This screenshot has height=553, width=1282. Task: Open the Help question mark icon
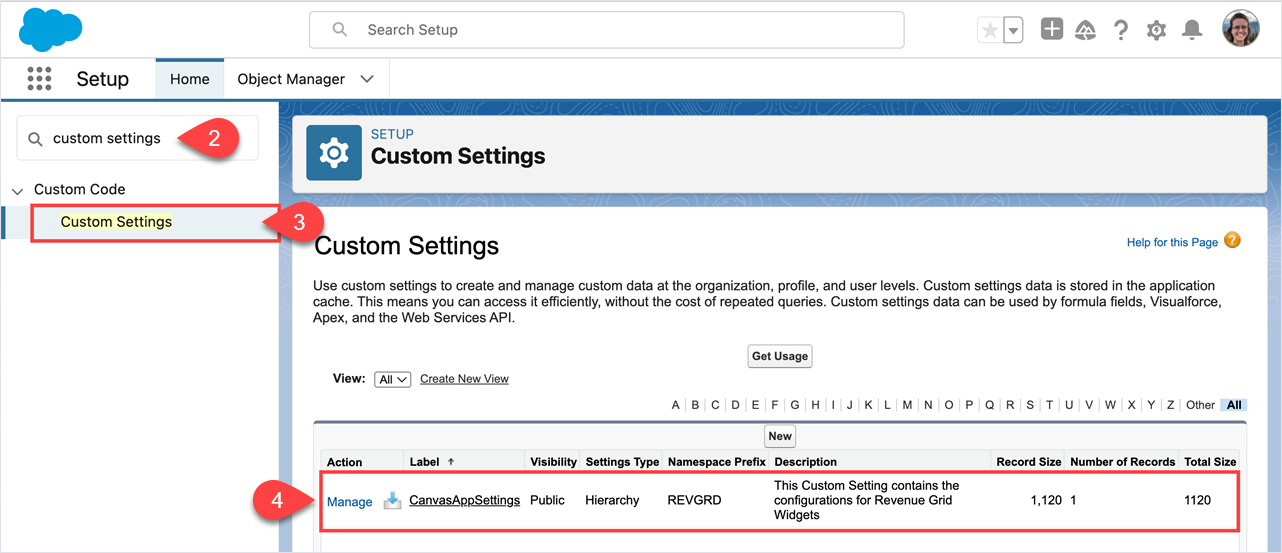[1121, 30]
